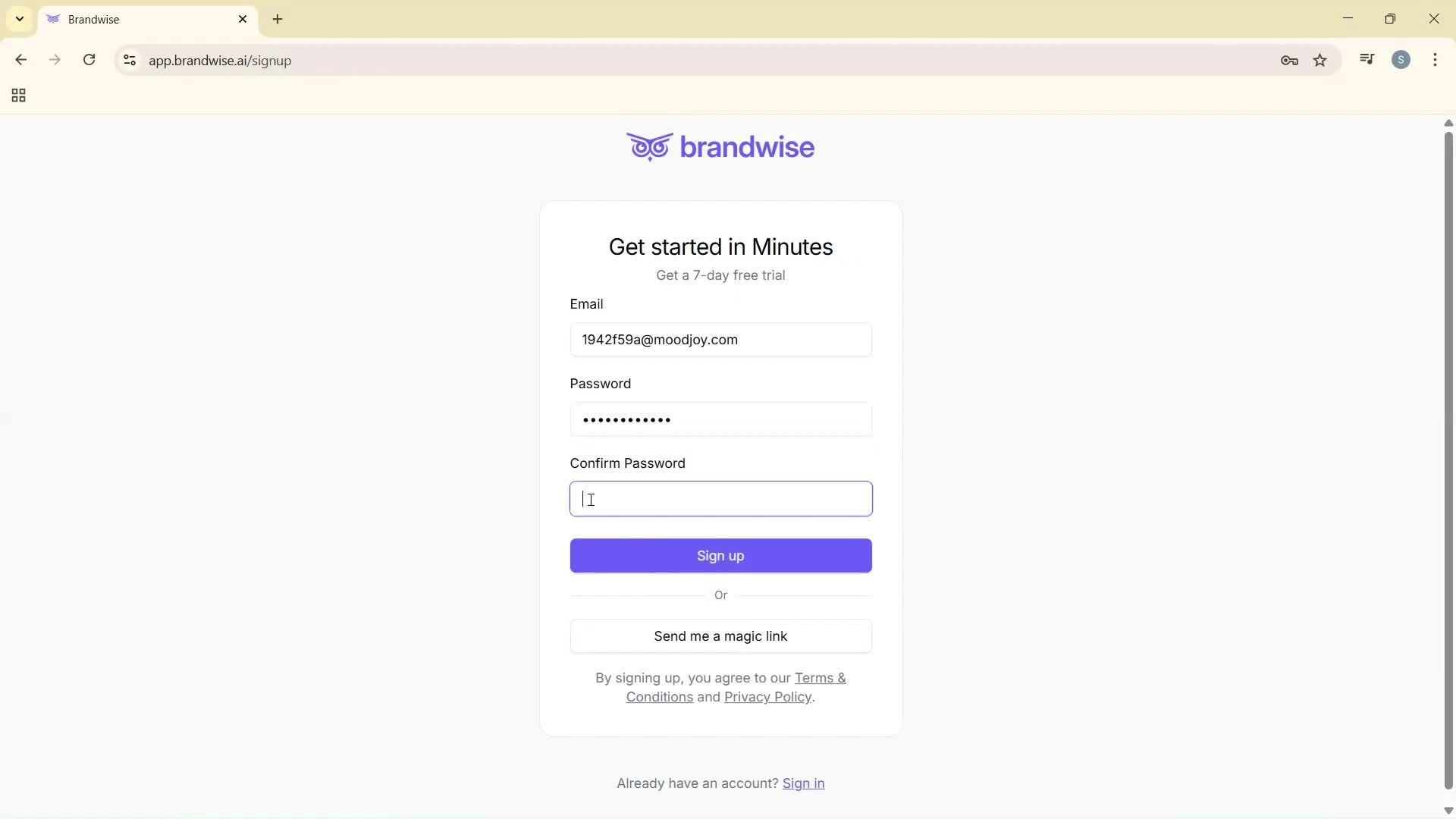The image size is (1456, 819).
Task: Open the Privacy Policy link
Action: [x=767, y=697]
